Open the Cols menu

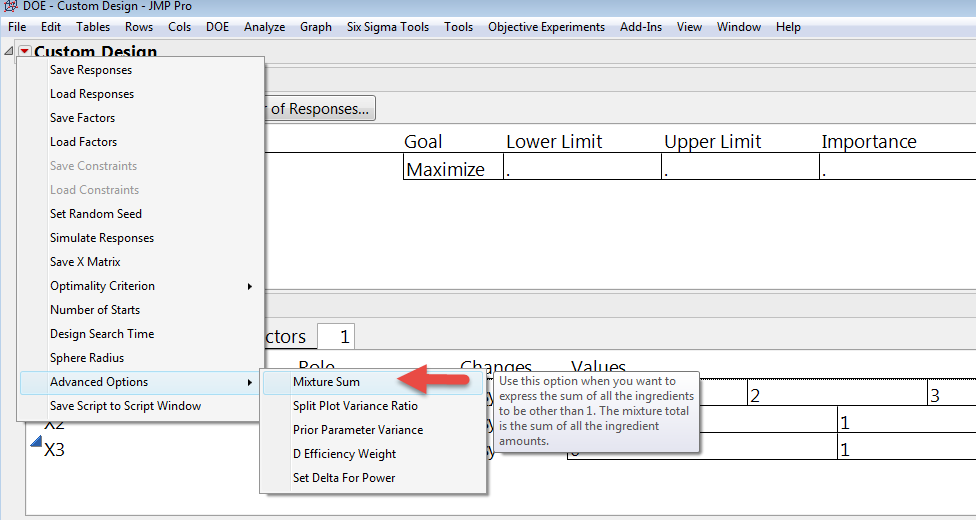179,27
